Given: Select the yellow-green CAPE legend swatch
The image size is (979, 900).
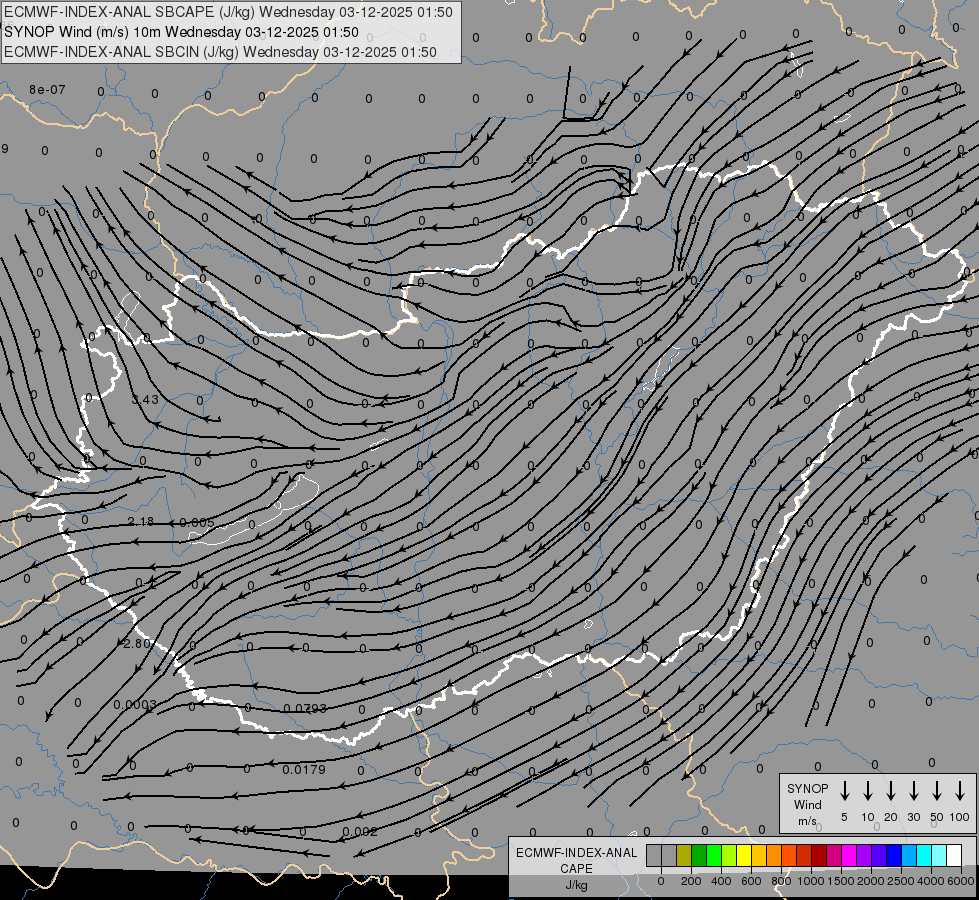Looking at the screenshot, I should (x=729, y=855).
